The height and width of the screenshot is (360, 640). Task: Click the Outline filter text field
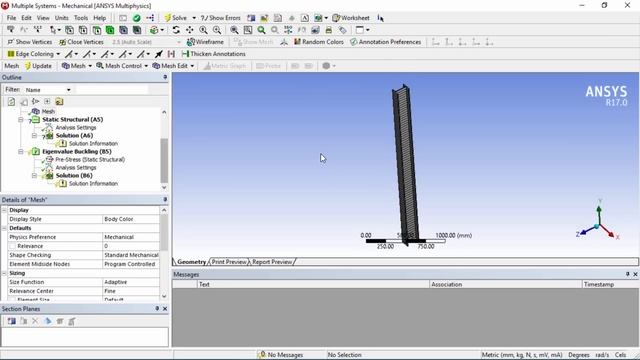click(x=112, y=90)
